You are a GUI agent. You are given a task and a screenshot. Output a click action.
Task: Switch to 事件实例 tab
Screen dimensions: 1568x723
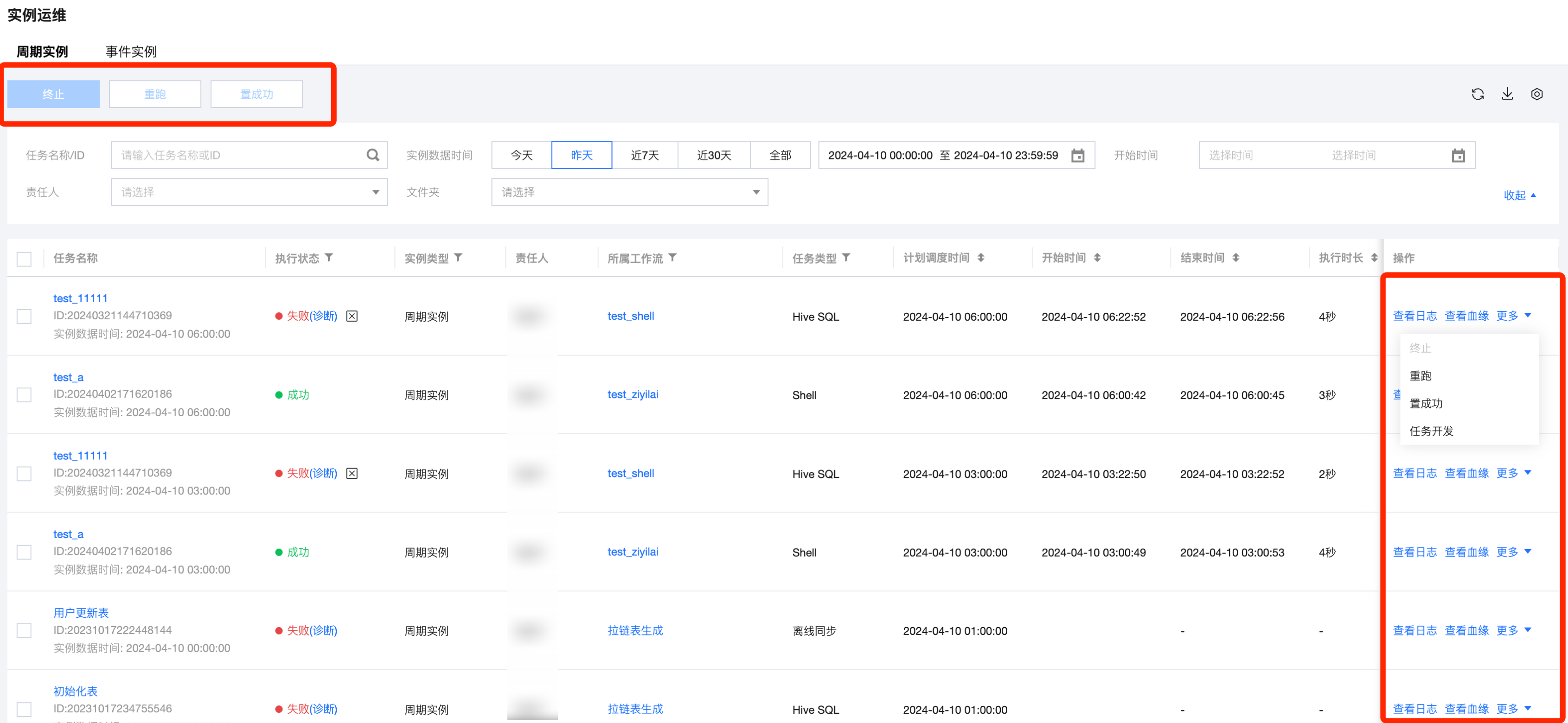point(131,52)
